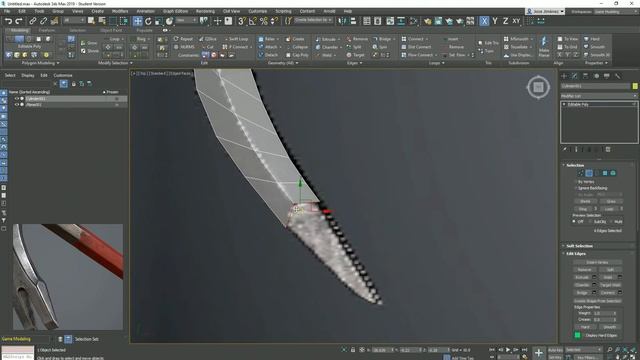Viewport: 640px width, 360px height.
Task: Click the Dist Connect button
Action: click(416, 47)
